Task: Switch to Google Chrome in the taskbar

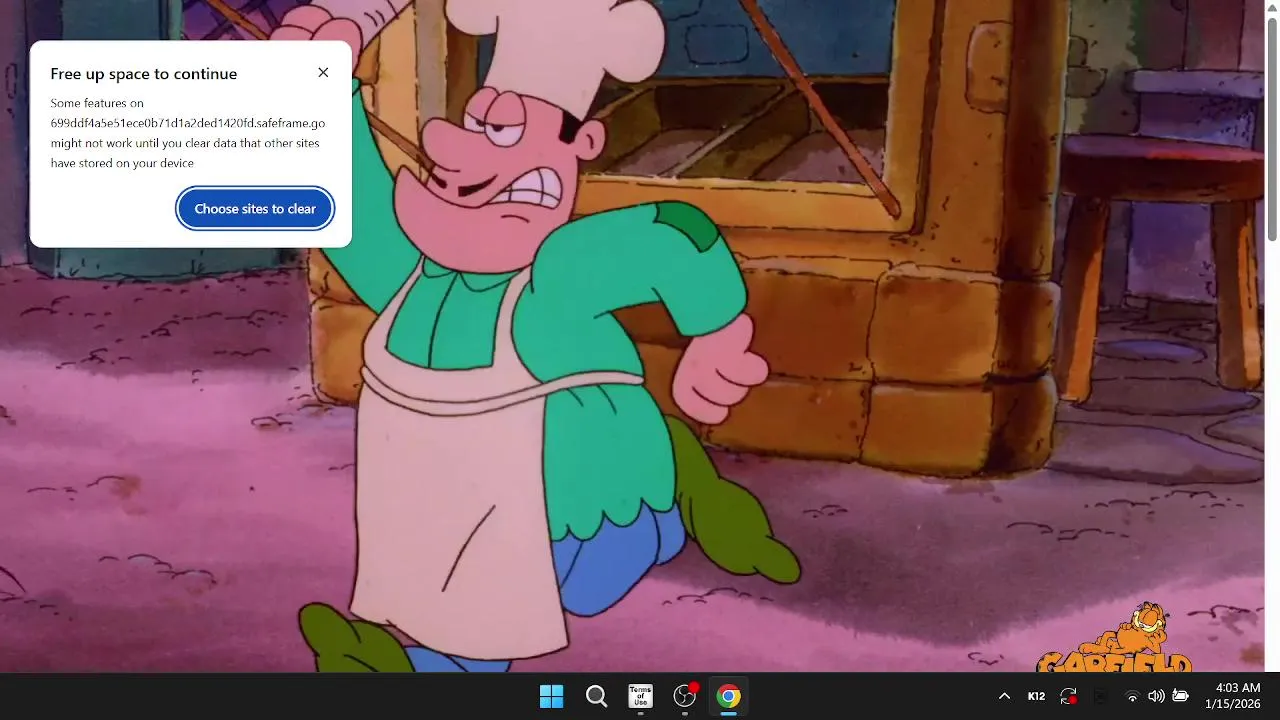Action: click(x=729, y=696)
